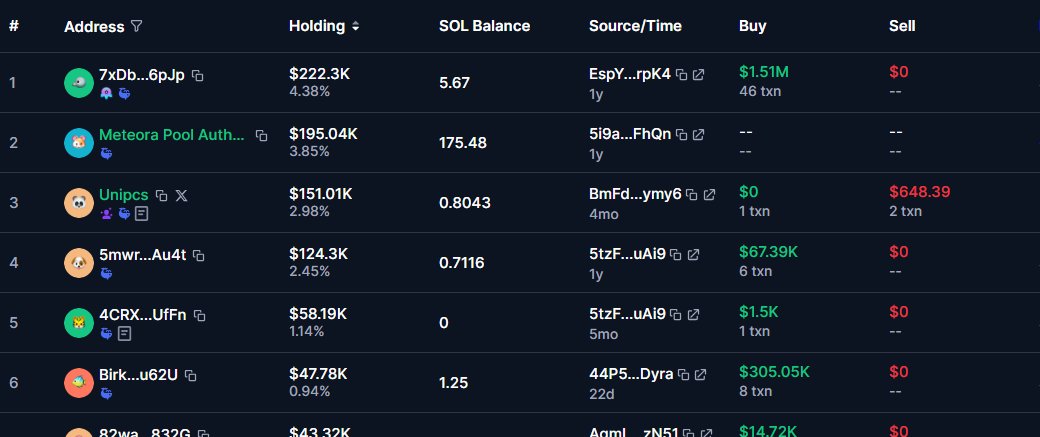Open wallet 7xDb...6pJp
This screenshot has height=437, width=1040.
[x=142, y=75]
